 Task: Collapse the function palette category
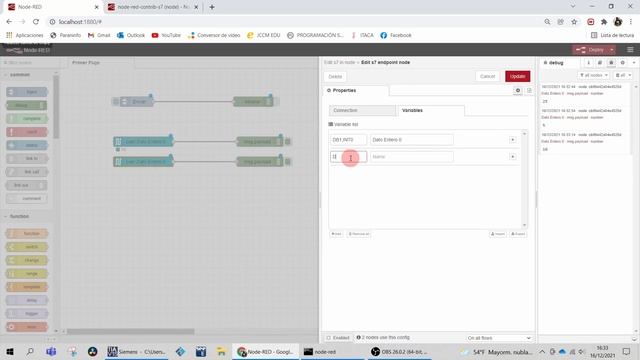tap(20, 216)
